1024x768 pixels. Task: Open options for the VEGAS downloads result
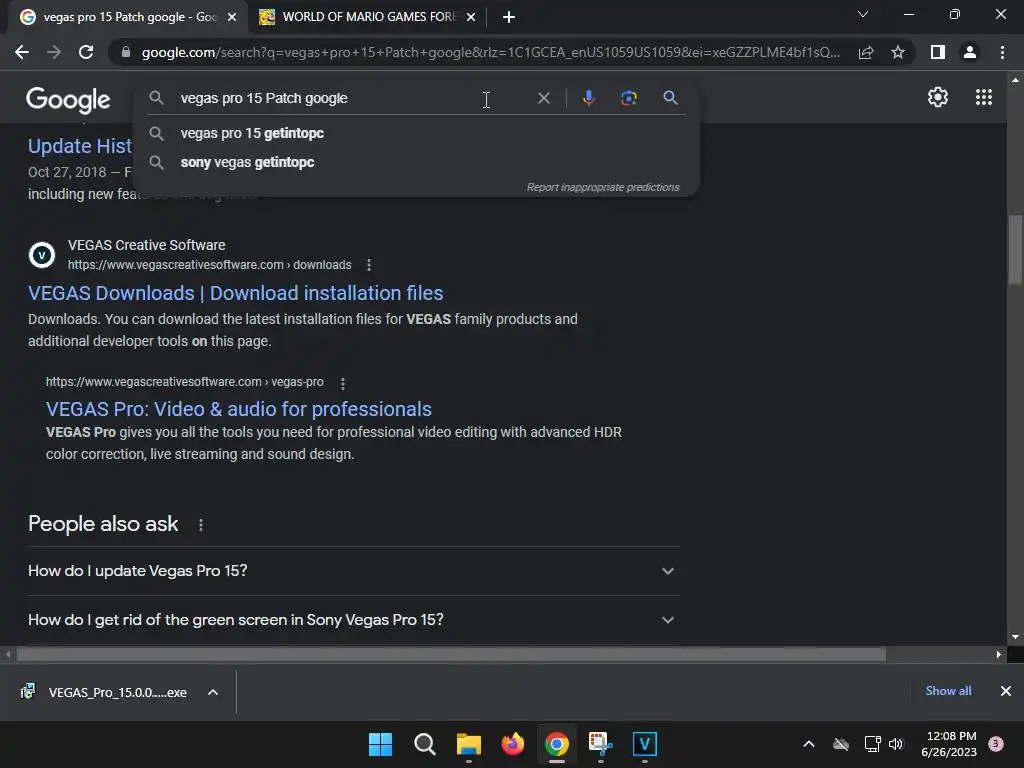pos(369,265)
